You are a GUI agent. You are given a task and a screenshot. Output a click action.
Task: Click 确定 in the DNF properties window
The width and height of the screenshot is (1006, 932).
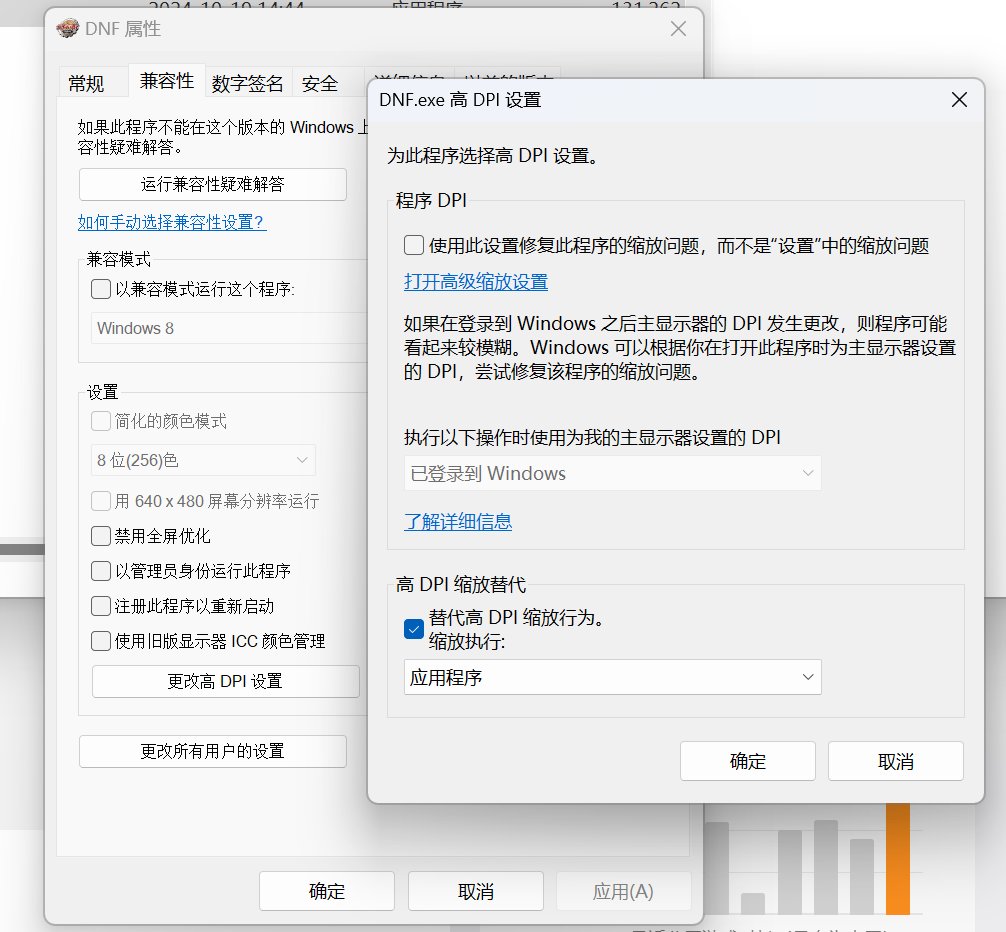coord(327,891)
